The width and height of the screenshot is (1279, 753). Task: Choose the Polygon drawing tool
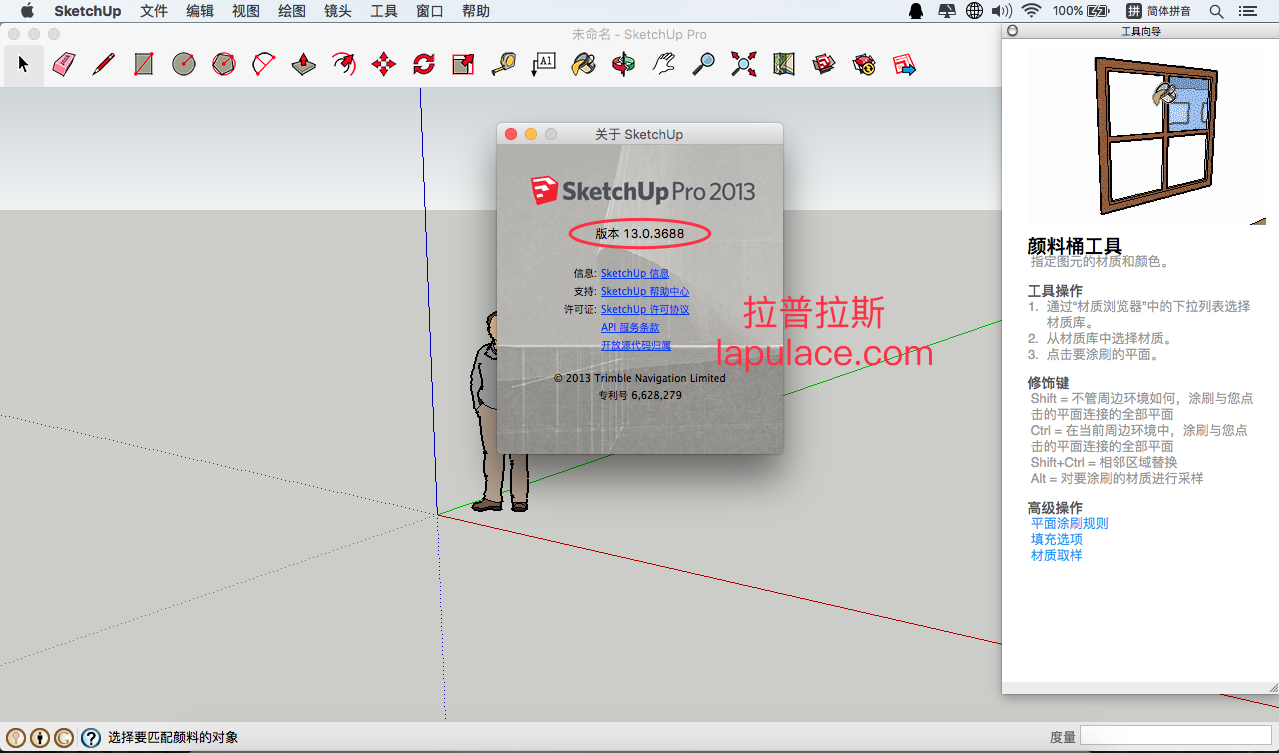click(224, 65)
